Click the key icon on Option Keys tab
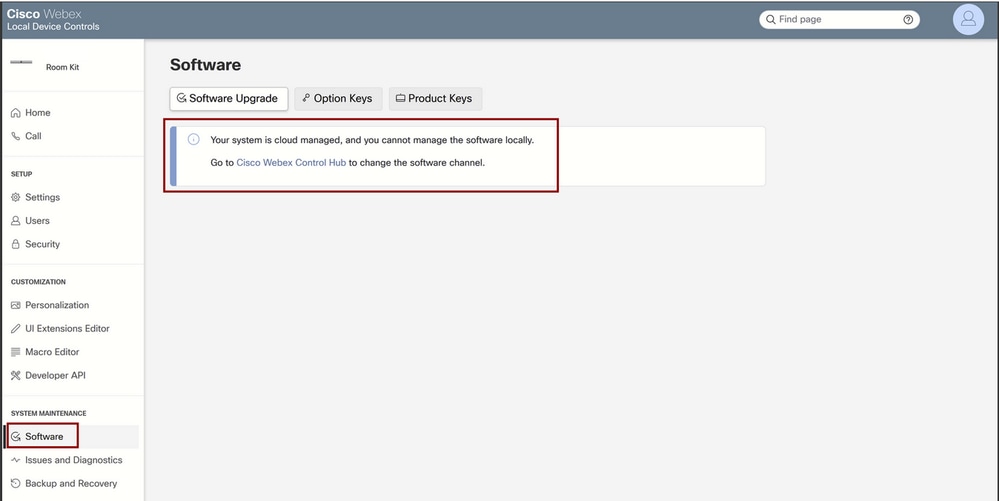This screenshot has height=501, width=999. tap(306, 98)
